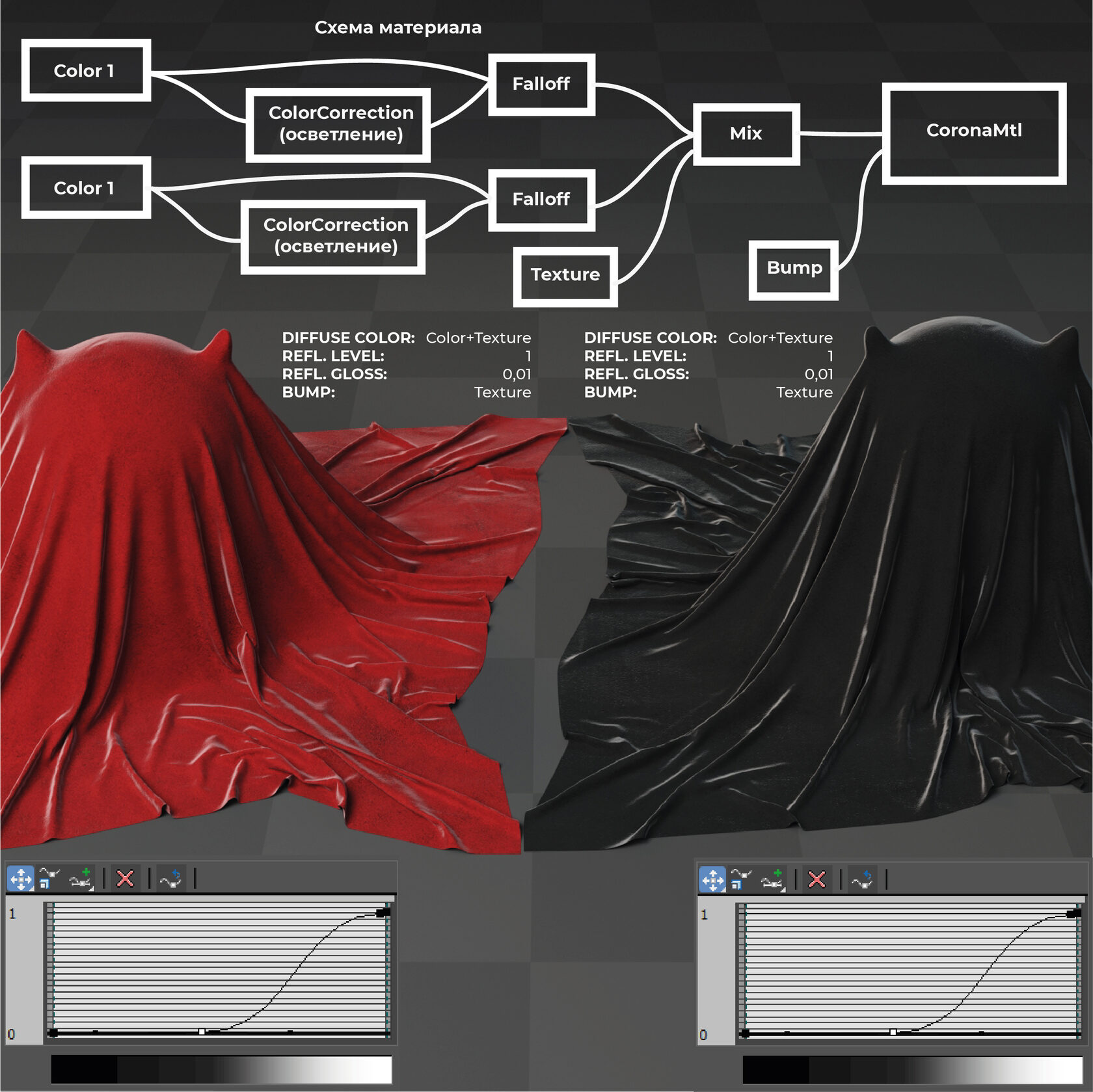The height and width of the screenshot is (1092, 1093).
Task: Click gradient bar below left curve editor
Action: coord(221,1069)
